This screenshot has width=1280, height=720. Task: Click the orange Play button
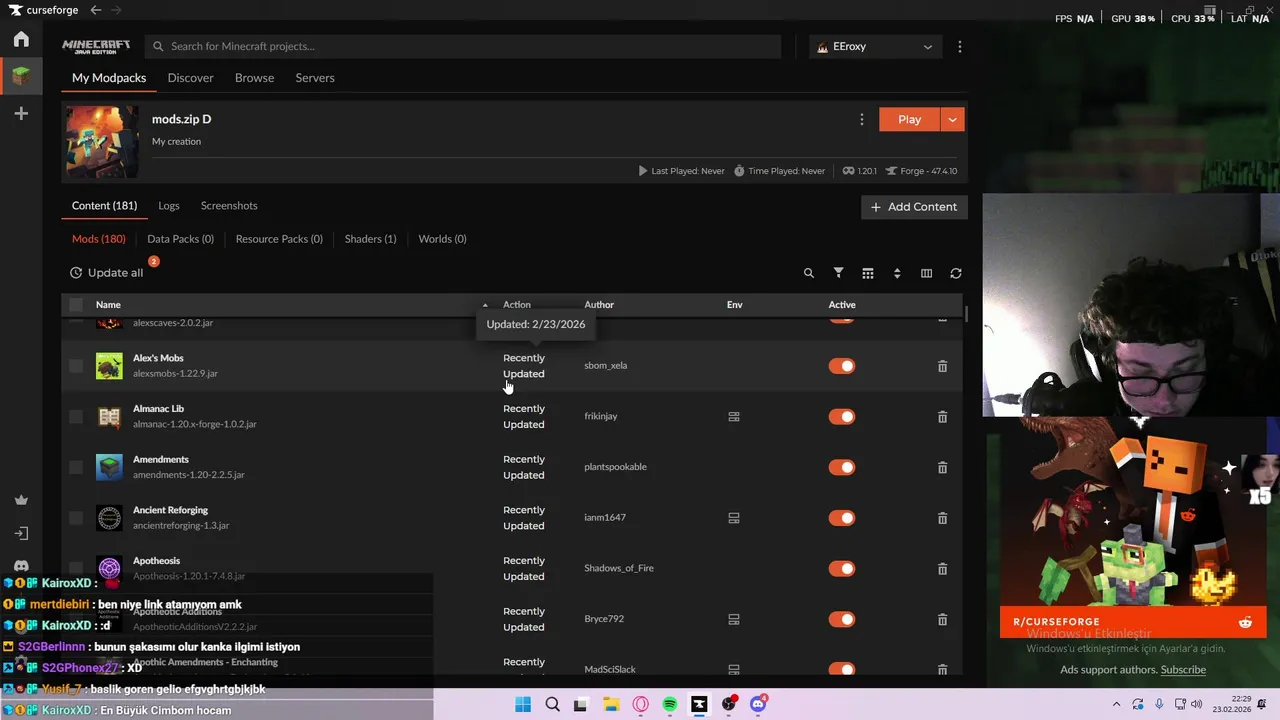(909, 119)
